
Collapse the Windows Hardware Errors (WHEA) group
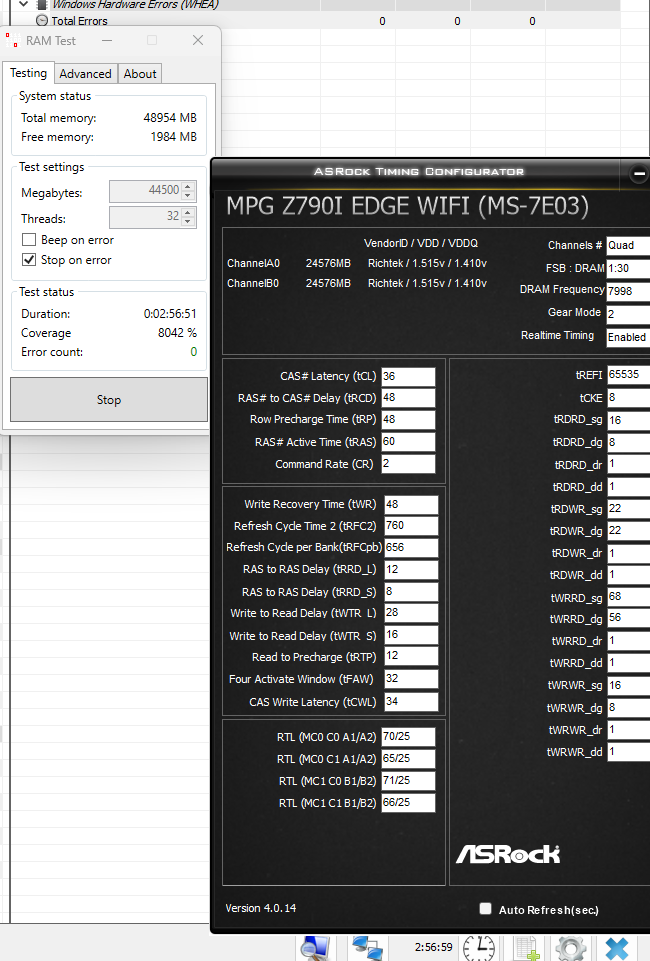coord(23,4)
